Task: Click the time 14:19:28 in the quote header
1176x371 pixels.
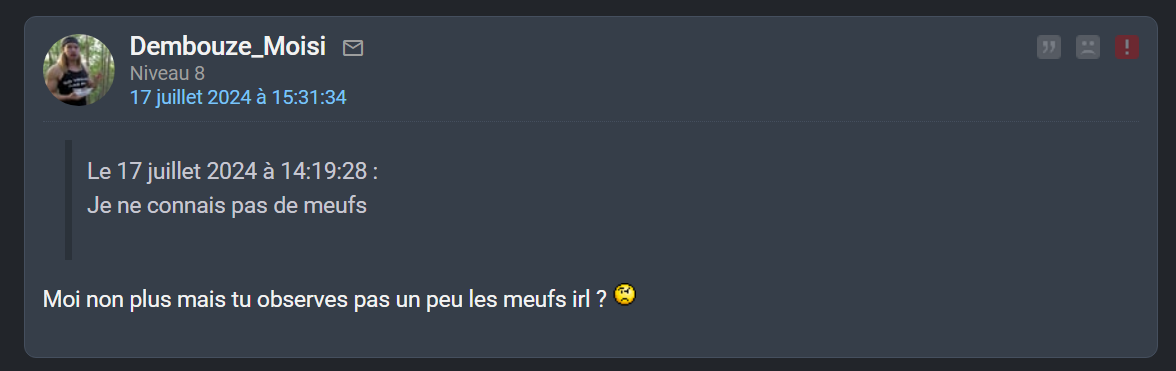Action: click(x=324, y=171)
